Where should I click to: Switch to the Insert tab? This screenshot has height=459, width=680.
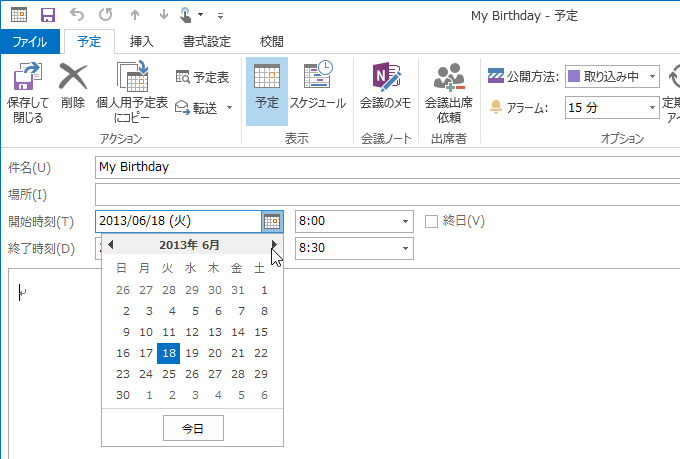click(x=142, y=42)
